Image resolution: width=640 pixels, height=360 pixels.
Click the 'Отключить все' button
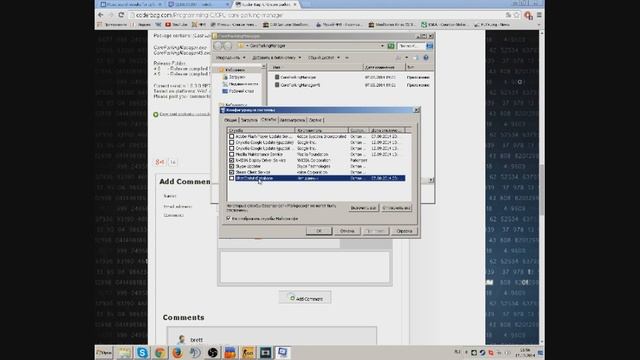pos(396,208)
